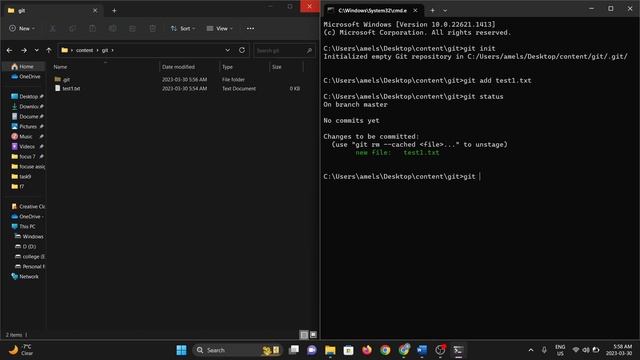Open Music quick access item
Viewport: 640px width, 360px height.
[x=26, y=137]
